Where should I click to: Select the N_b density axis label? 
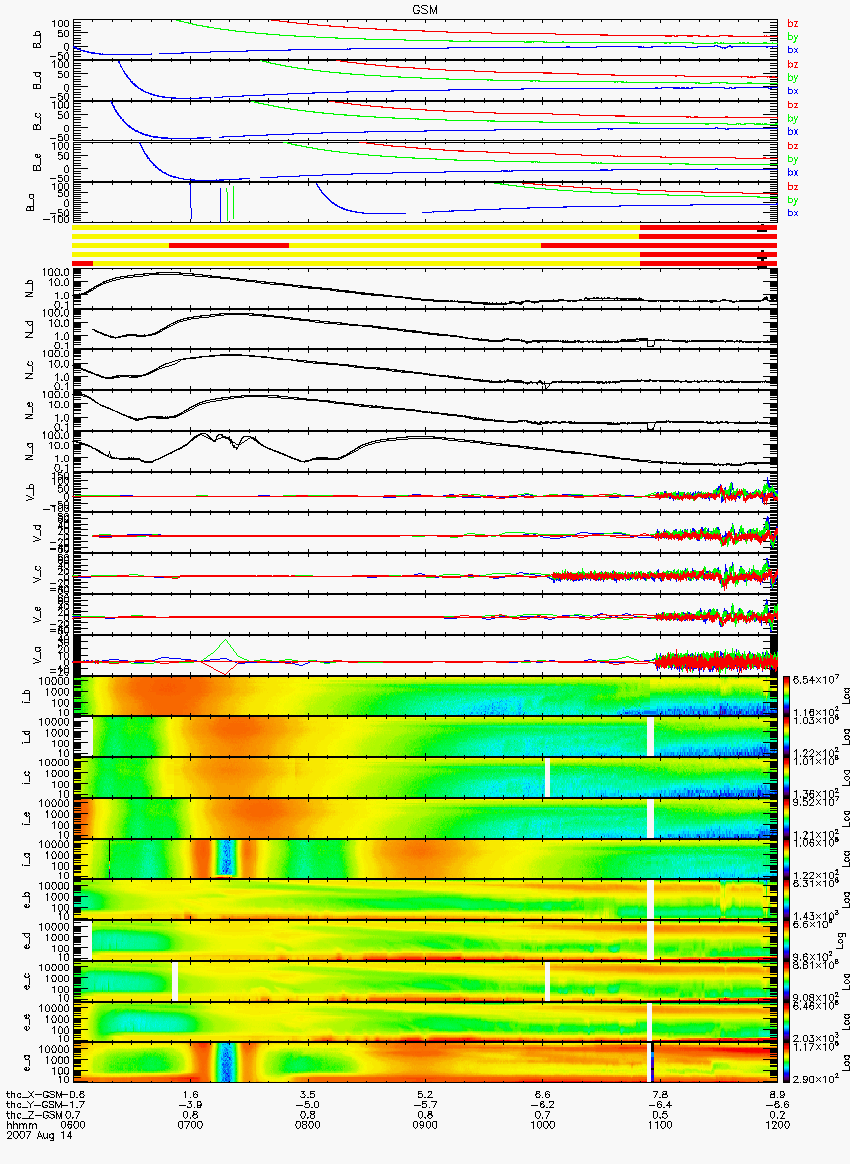[30, 287]
